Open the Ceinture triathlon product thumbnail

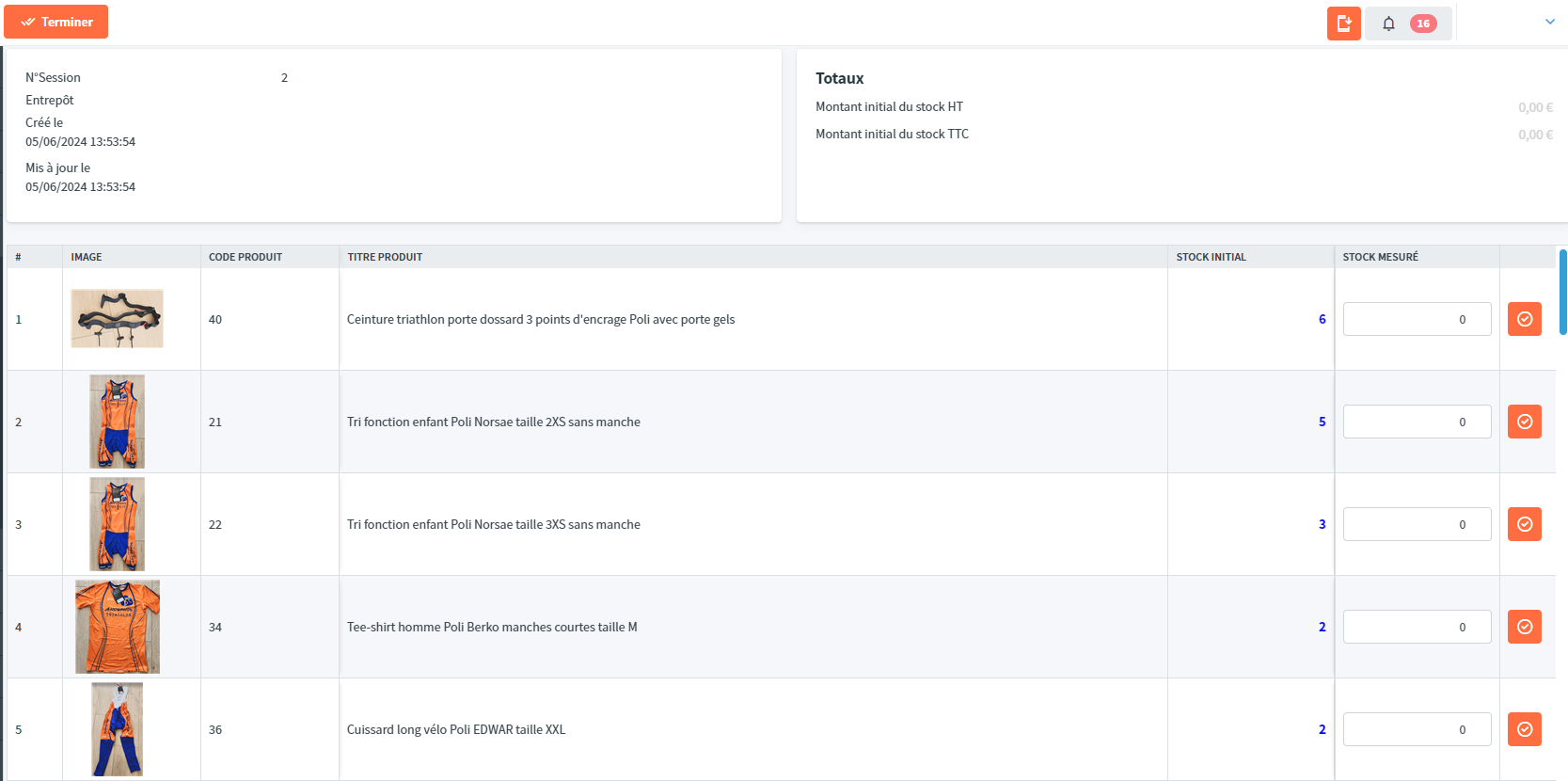tap(118, 319)
